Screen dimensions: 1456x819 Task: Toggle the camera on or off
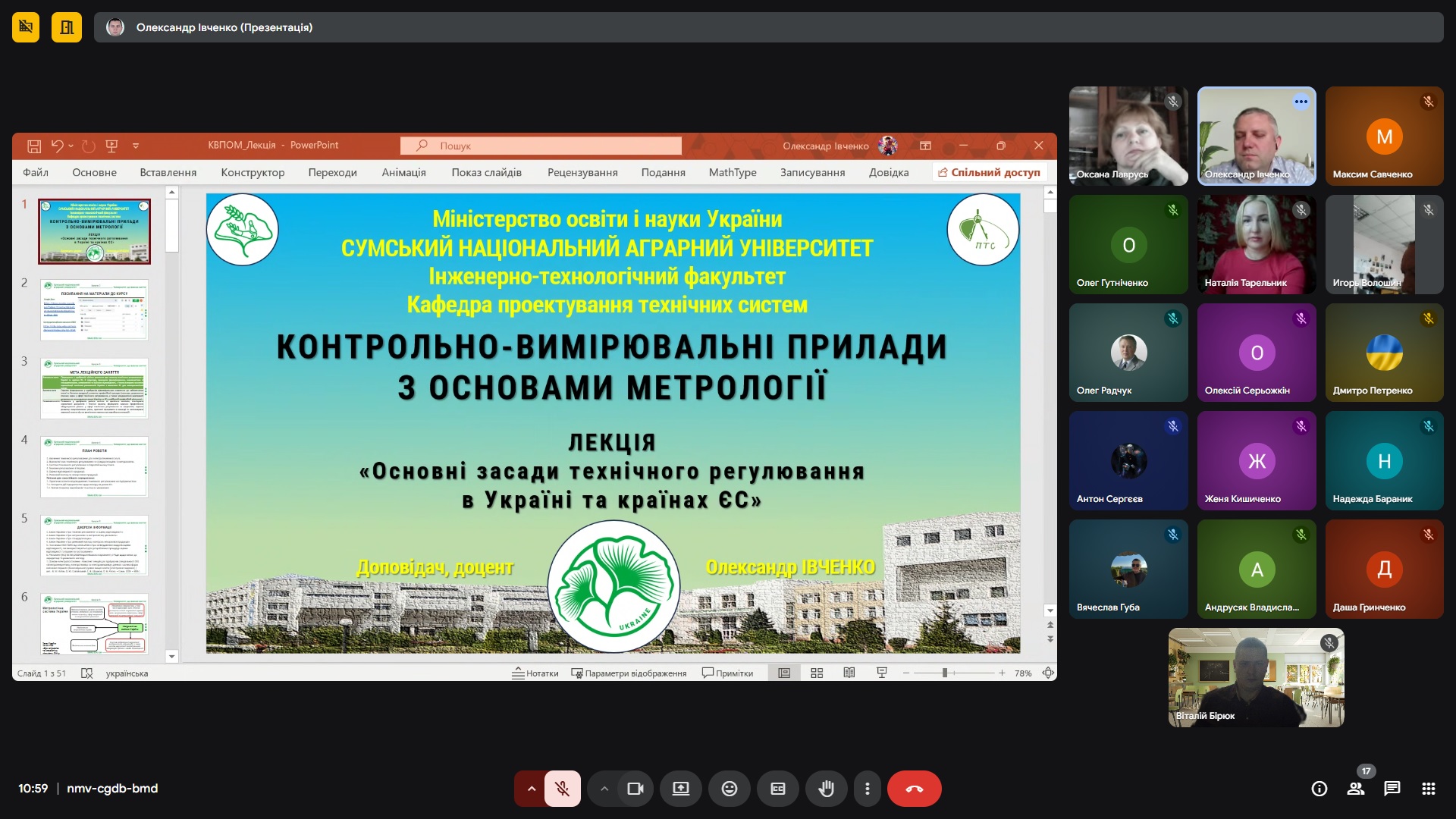(635, 789)
